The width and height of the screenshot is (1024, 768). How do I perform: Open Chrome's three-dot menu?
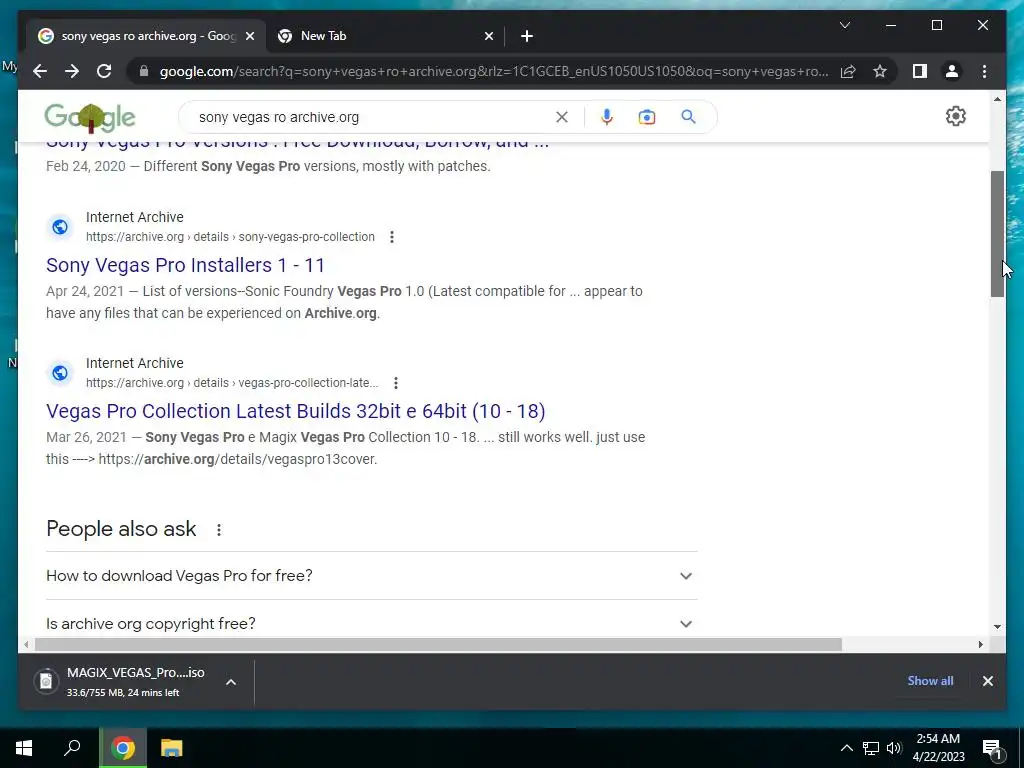(x=984, y=71)
